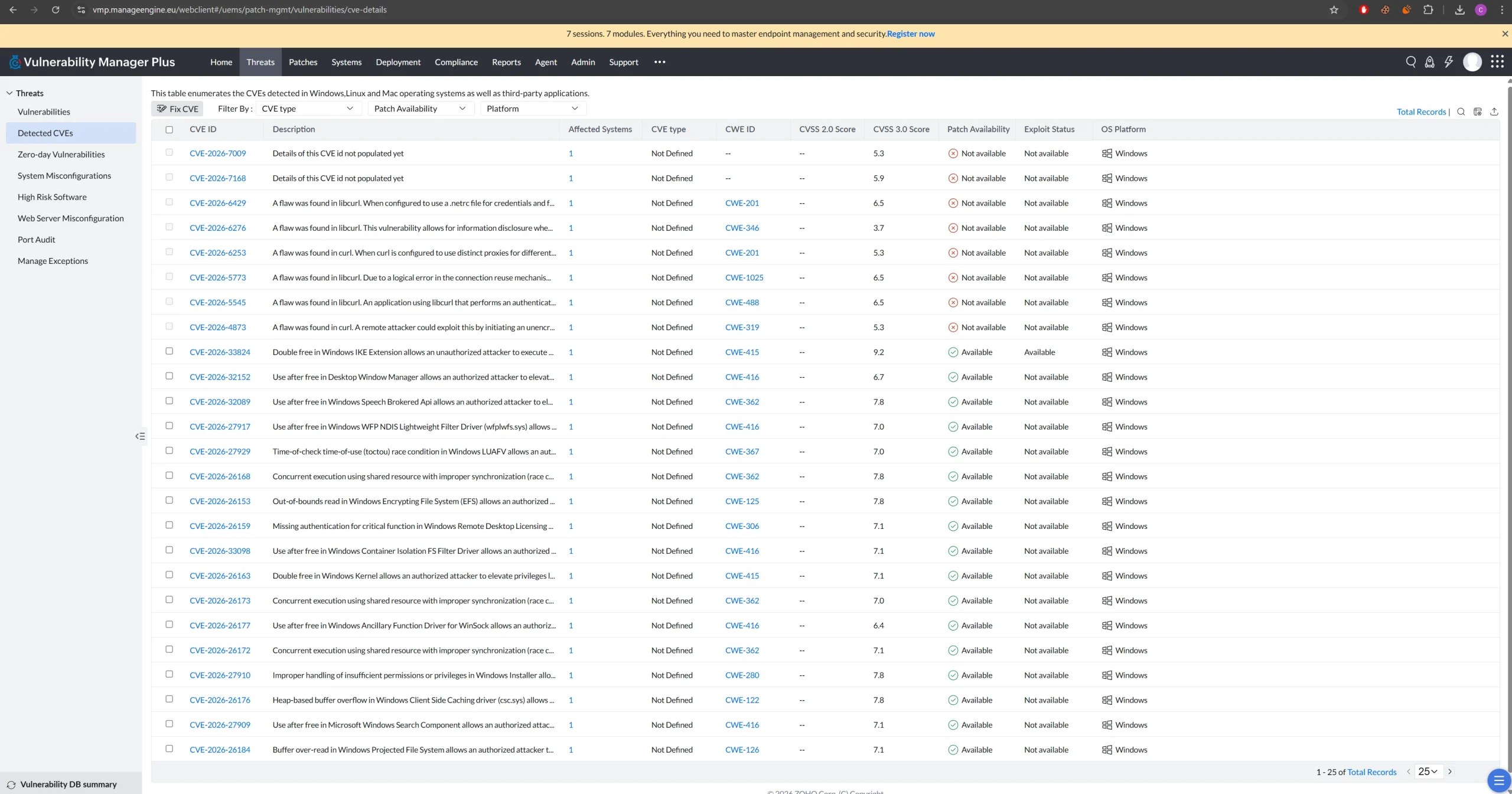Collapse the sidebar with the toggle icon
The height and width of the screenshot is (794, 1512).
140,436
